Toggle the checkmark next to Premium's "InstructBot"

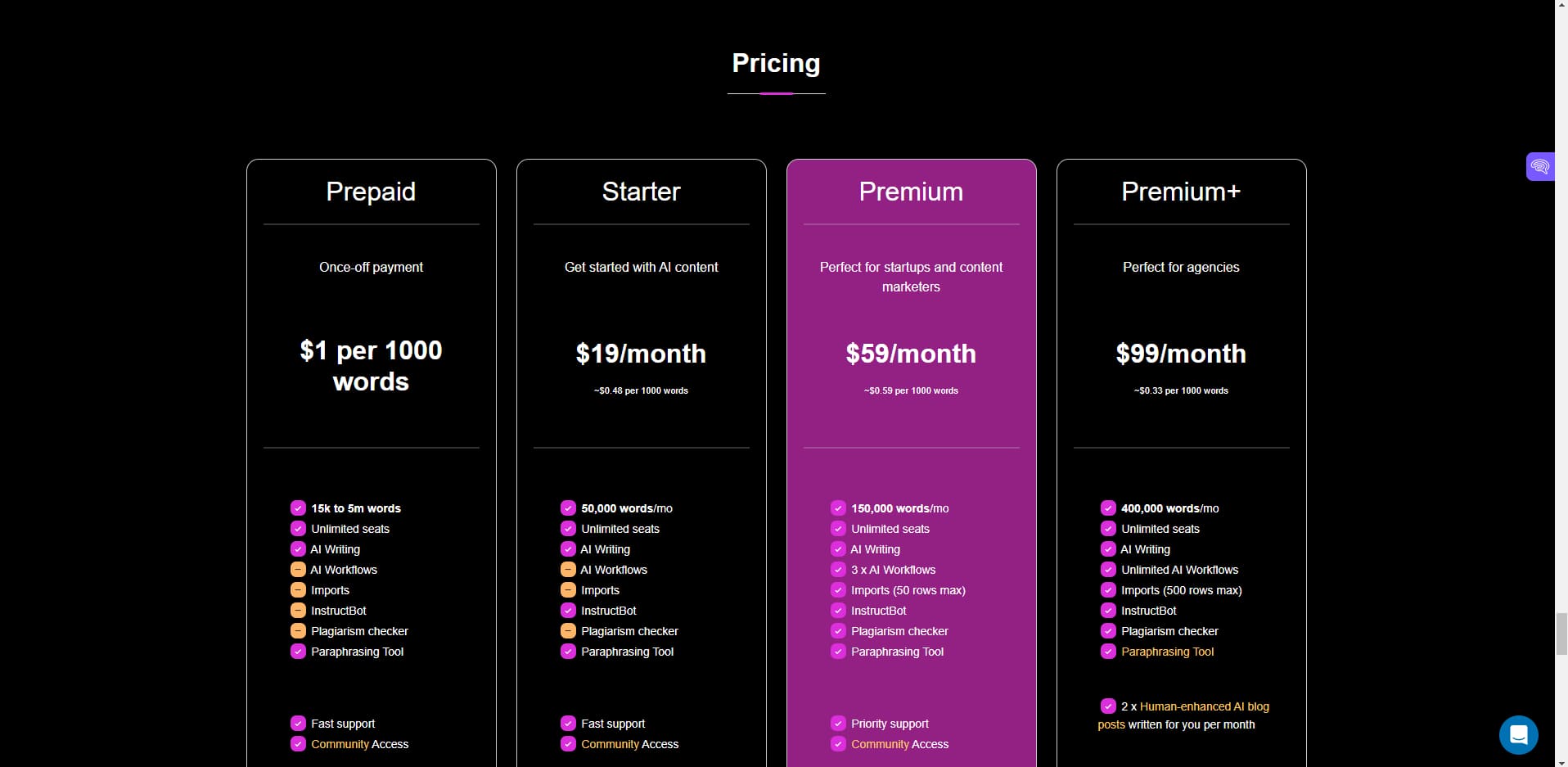[838, 610]
